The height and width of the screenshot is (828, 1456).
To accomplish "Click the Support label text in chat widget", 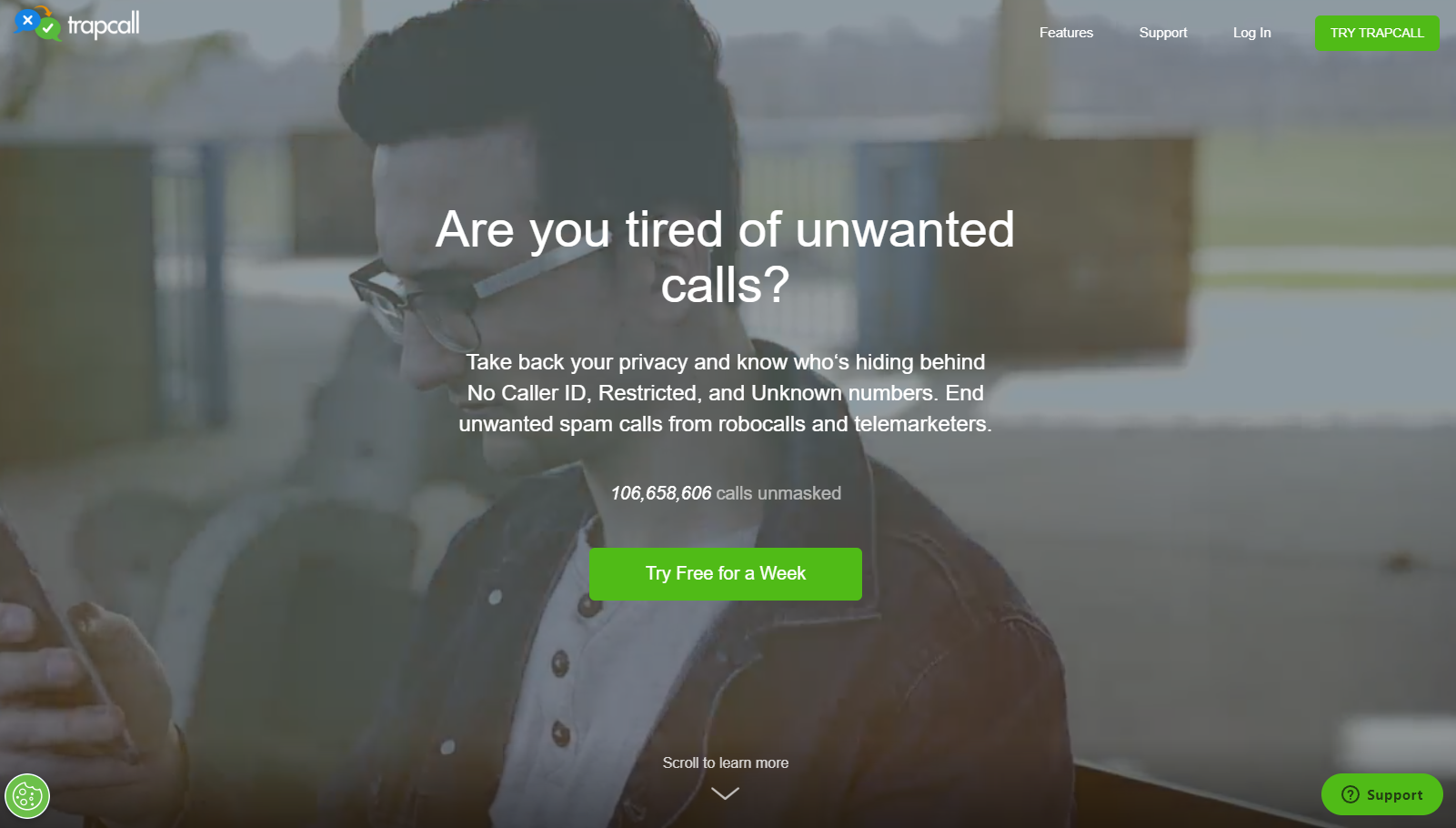I will point(1394,795).
